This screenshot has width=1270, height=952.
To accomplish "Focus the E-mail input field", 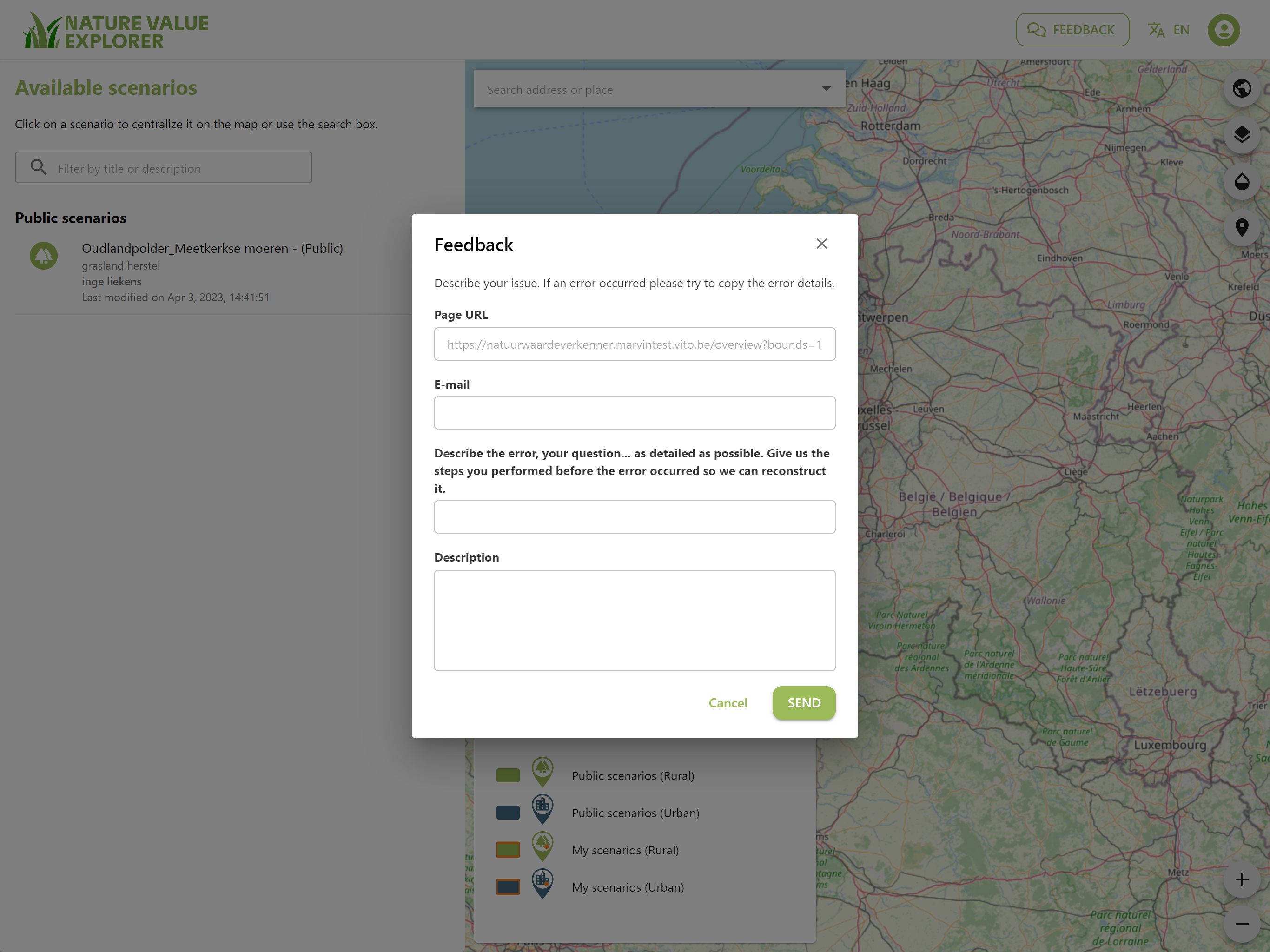I will tap(635, 412).
